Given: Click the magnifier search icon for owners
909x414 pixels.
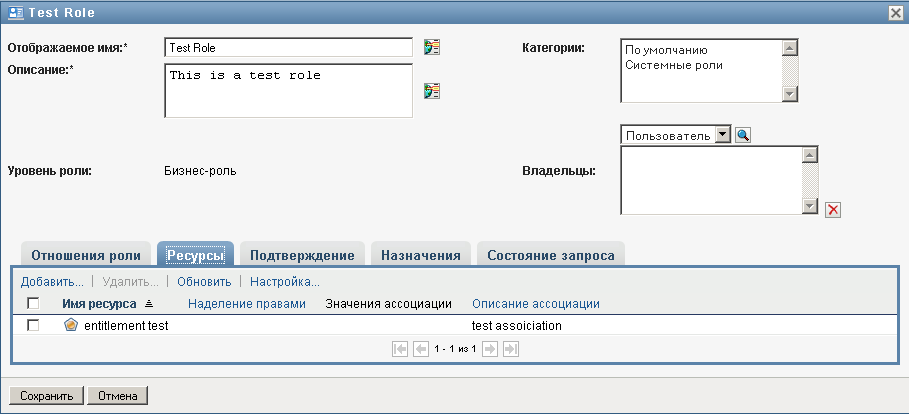Looking at the screenshot, I should pyautogui.click(x=742, y=135).
